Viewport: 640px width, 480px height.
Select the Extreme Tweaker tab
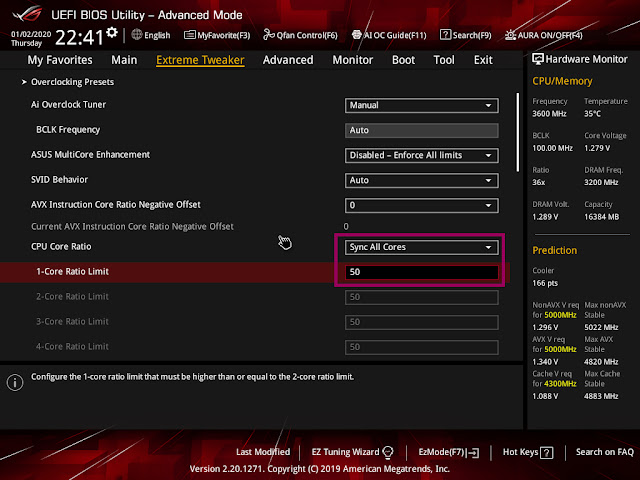(x=200, y=60)
